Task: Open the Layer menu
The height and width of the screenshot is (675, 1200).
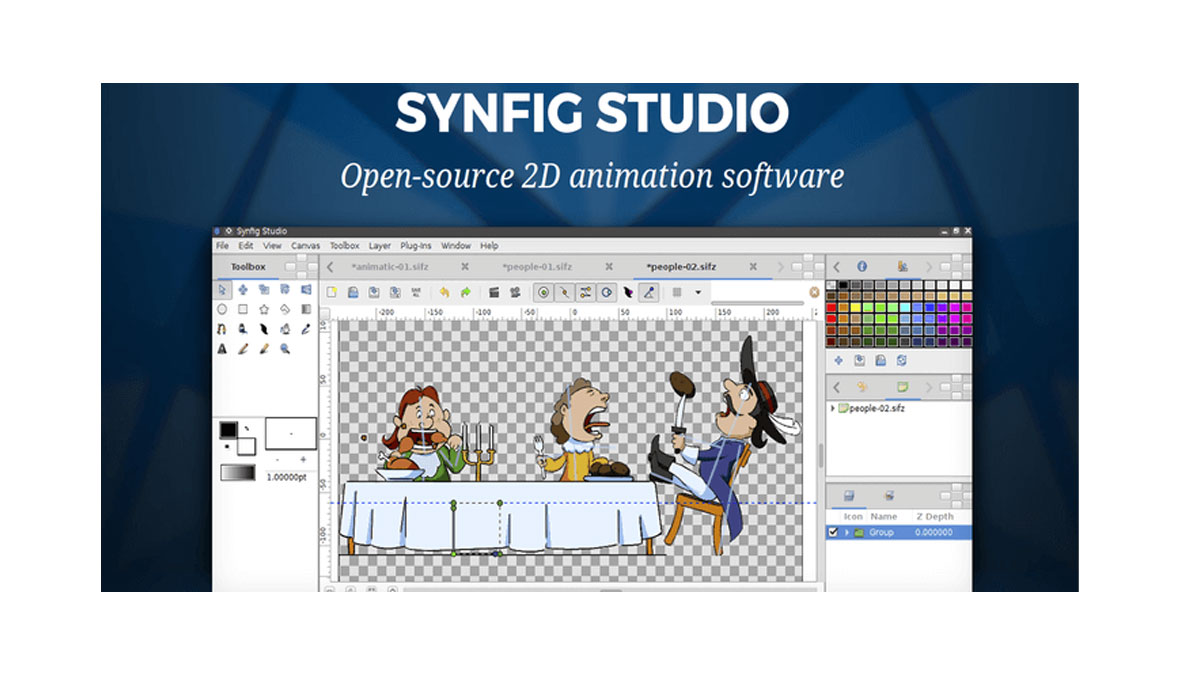Action: 378,245
